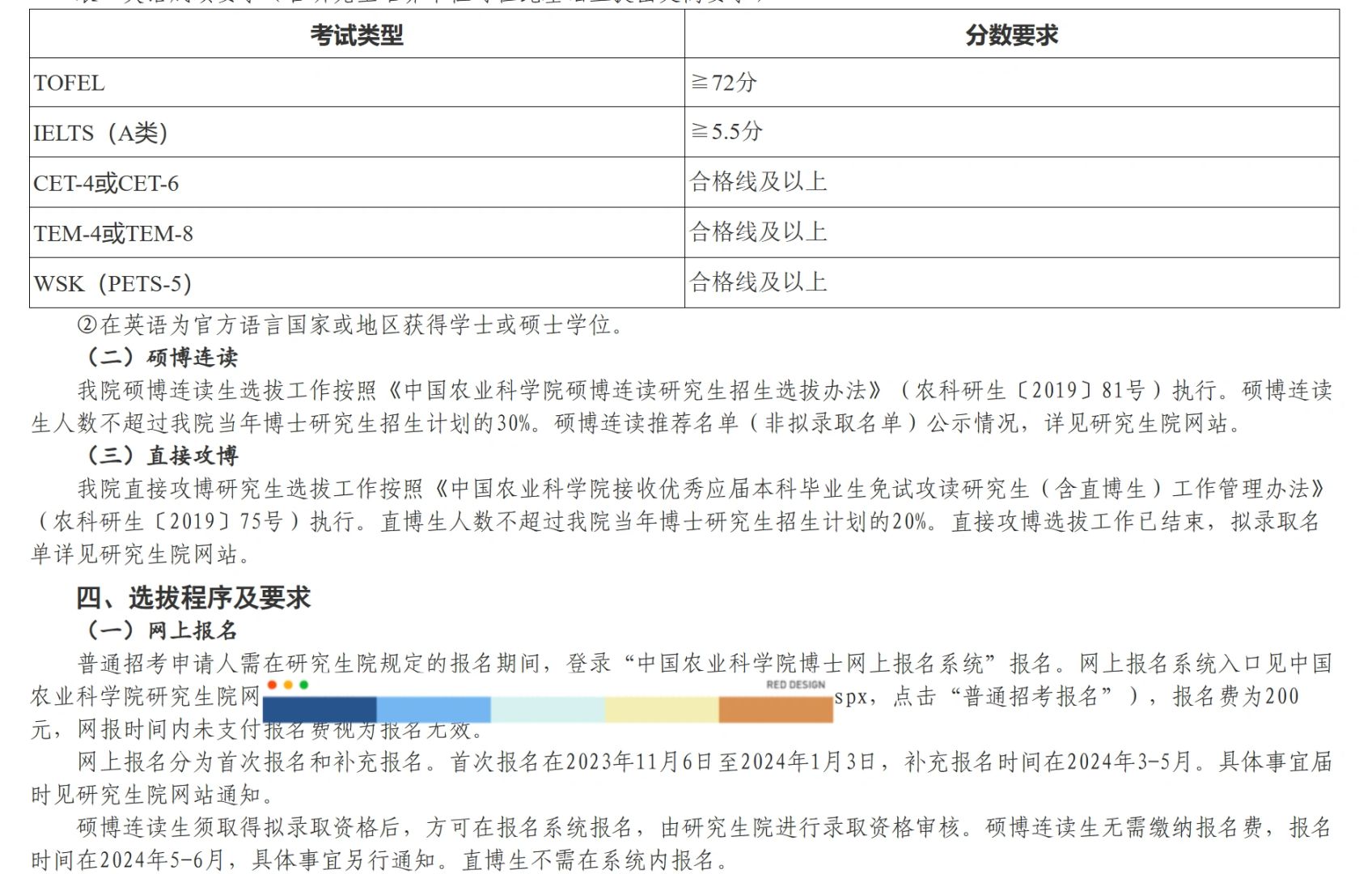Image resolution: width=1372 pixels, height=874 pixels.
Task: Pick the pale cyan color swatch
Action: tap(548, 710)
